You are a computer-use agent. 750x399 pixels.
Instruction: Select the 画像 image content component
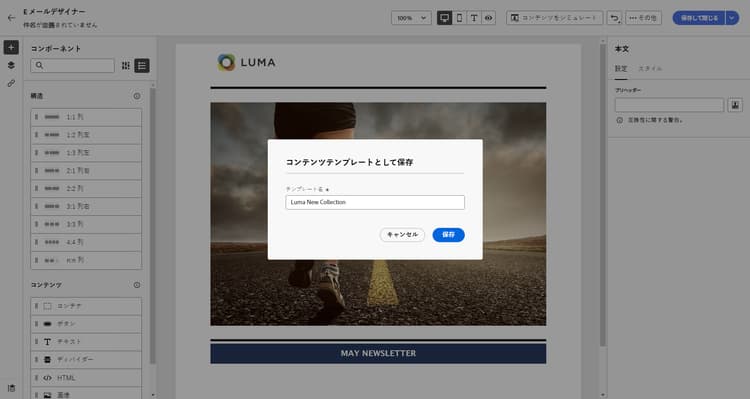pyautogui.click(x=86, y=394)
